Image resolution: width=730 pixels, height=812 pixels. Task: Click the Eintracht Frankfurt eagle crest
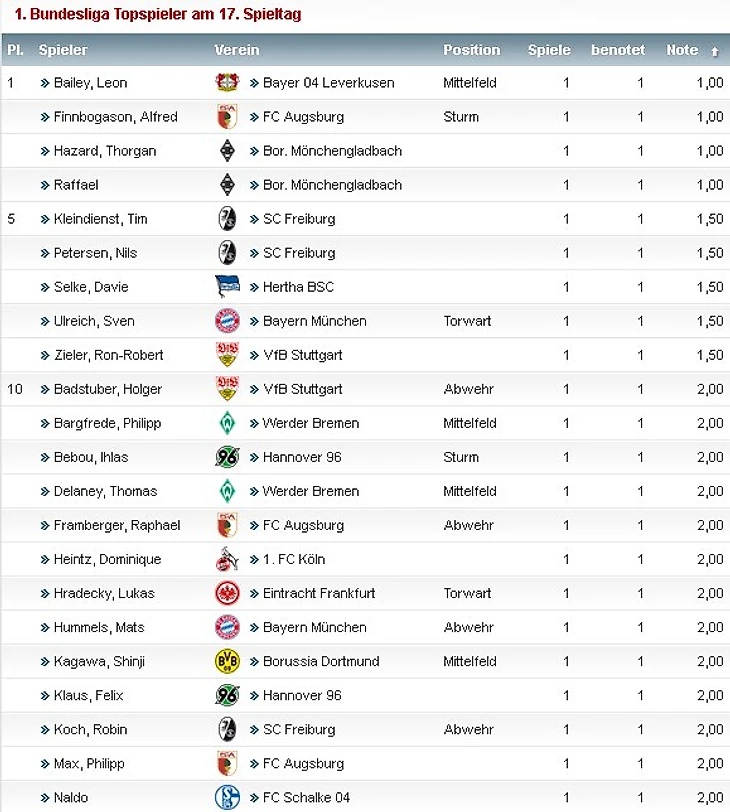point(227,593)
